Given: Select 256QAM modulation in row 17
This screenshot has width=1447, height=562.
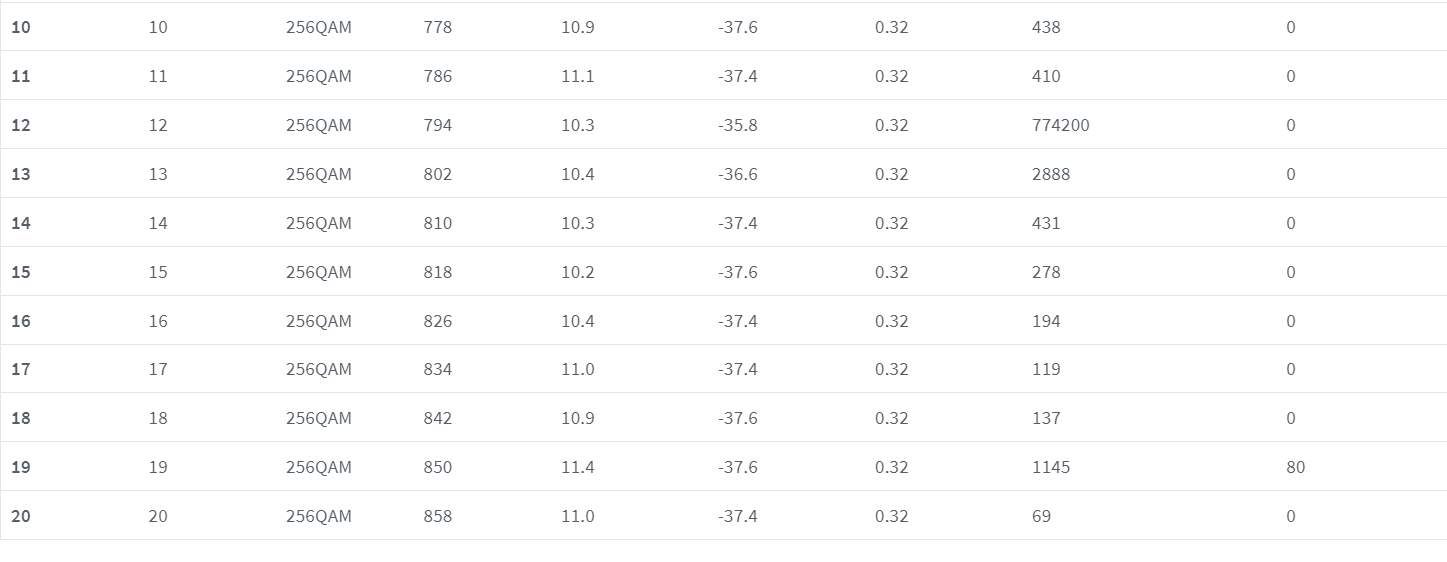Looking at the screenshot, I should (x=318, y=369).
